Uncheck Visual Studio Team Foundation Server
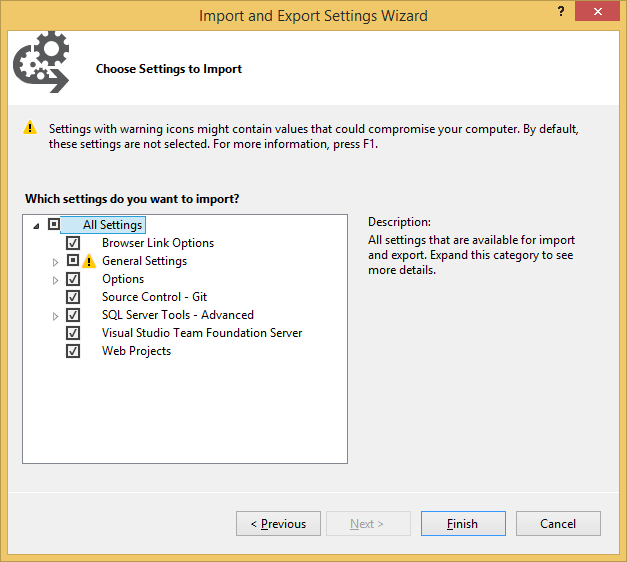The height and width of the screenshot is (562, 627). click(x=73, y=333)
